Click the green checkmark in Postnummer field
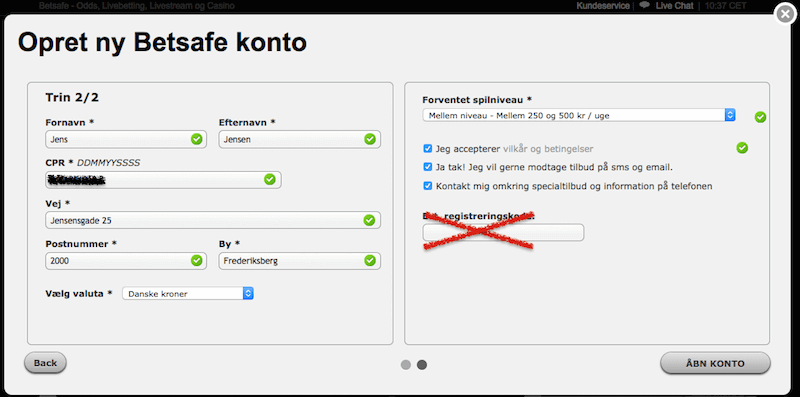 point(196,261)
